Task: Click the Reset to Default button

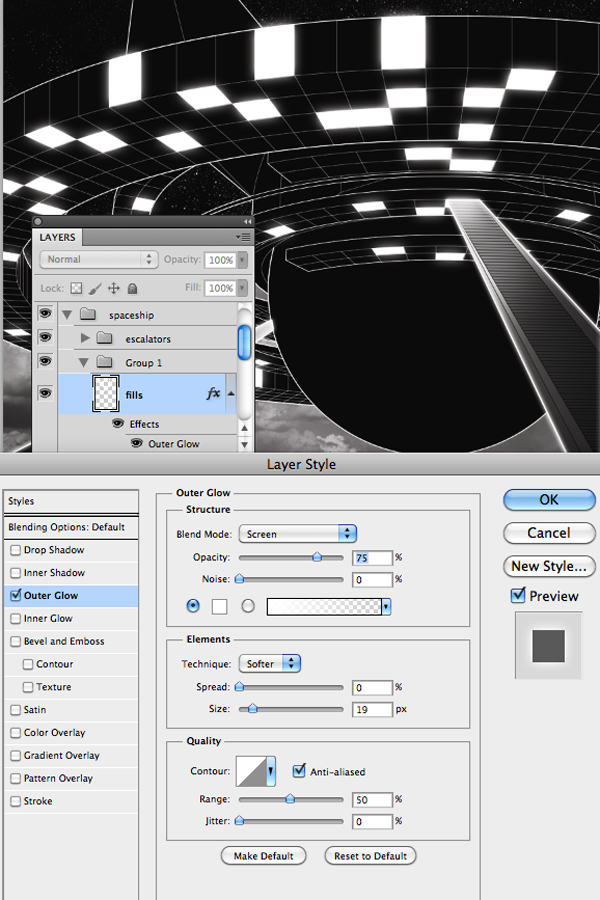Action: coord(370,856)
